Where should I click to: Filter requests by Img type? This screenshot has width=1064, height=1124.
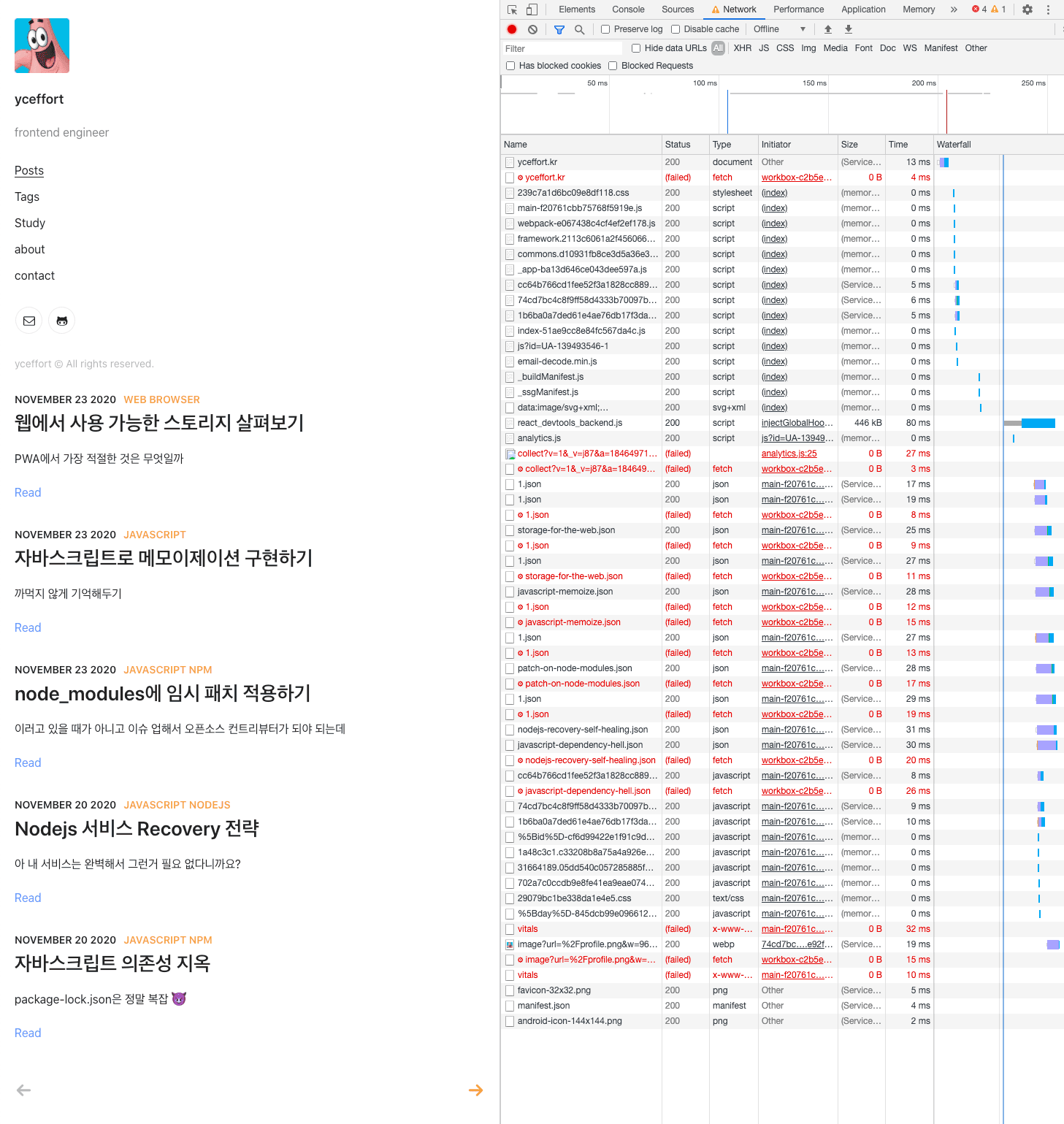click(x=808, y=48)
